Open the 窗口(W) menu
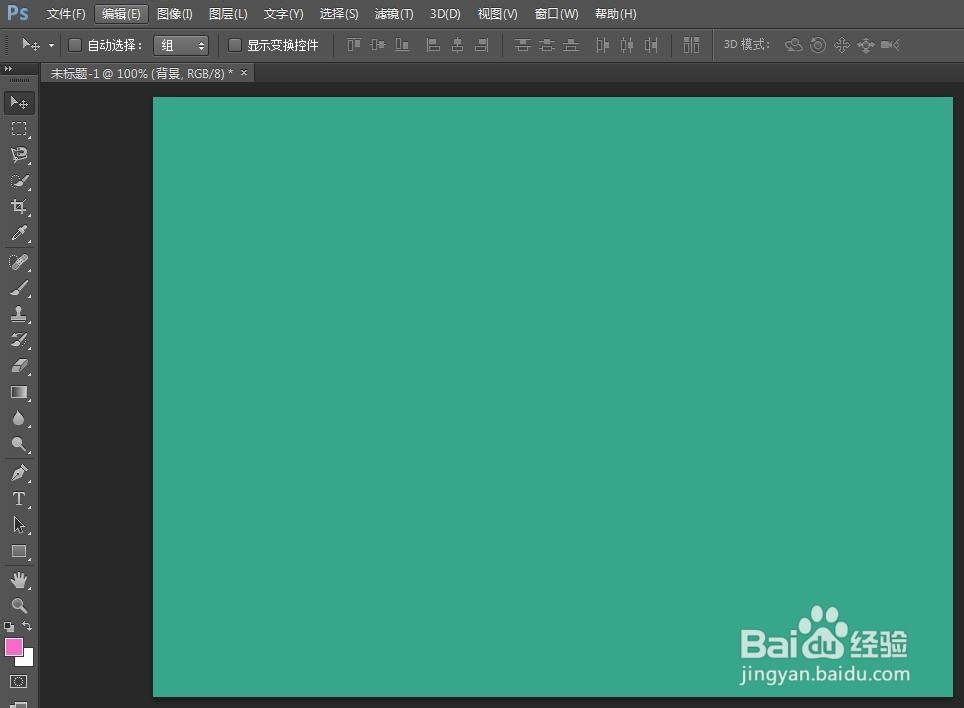Viewport: 964px width, 708px height. click(x=556, y=14)
